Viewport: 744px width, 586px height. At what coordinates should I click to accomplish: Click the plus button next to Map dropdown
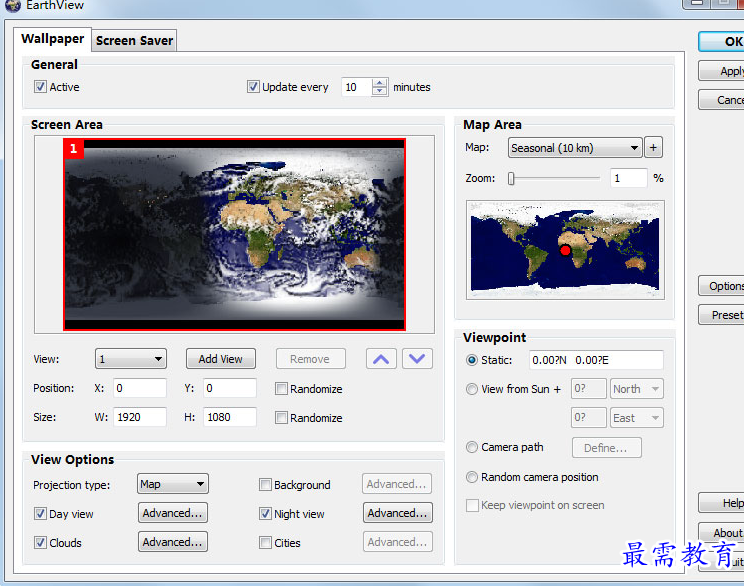[653, 148]
